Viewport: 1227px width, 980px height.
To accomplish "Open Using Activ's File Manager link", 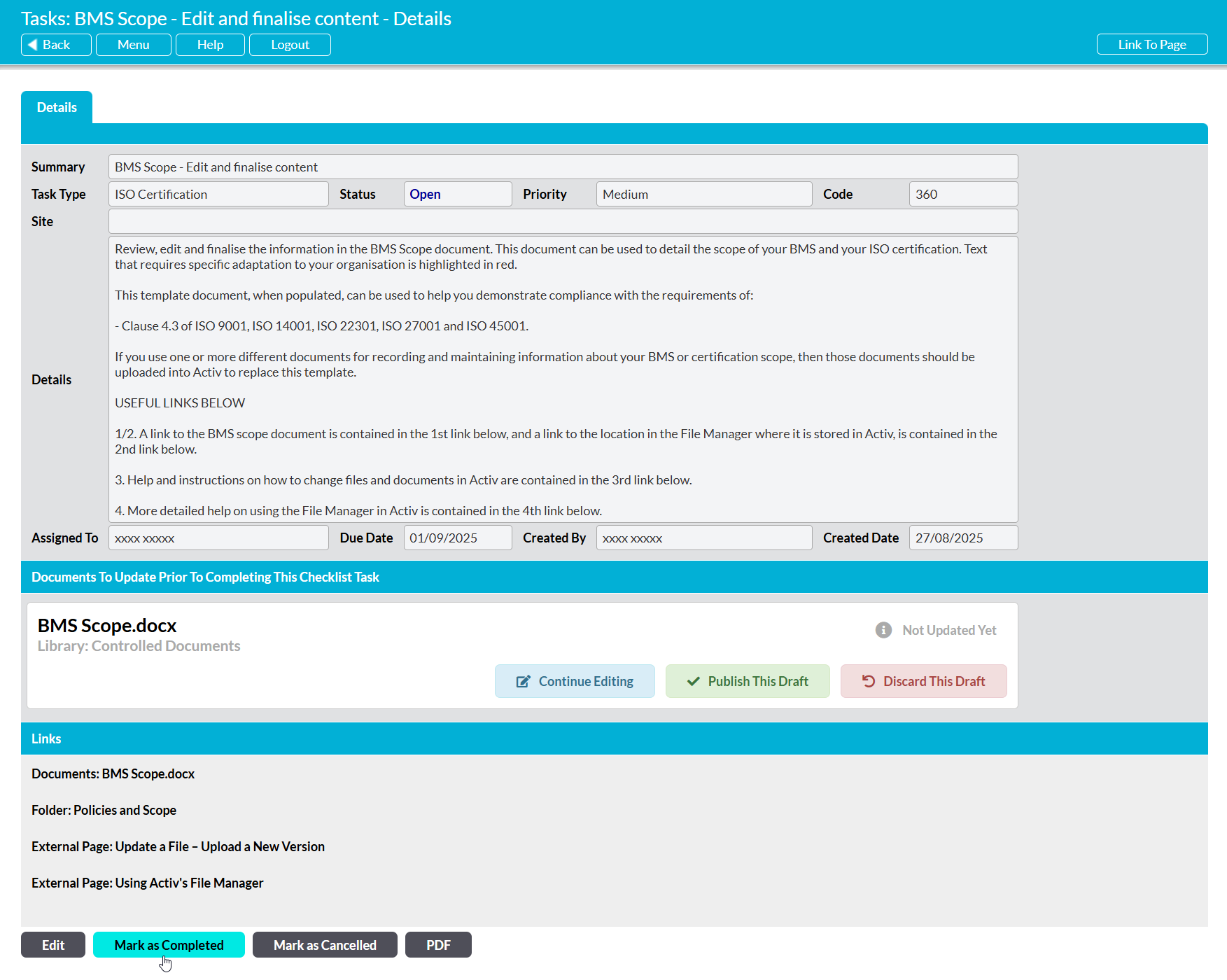I will pyautogui.click(x=147, y=883).
